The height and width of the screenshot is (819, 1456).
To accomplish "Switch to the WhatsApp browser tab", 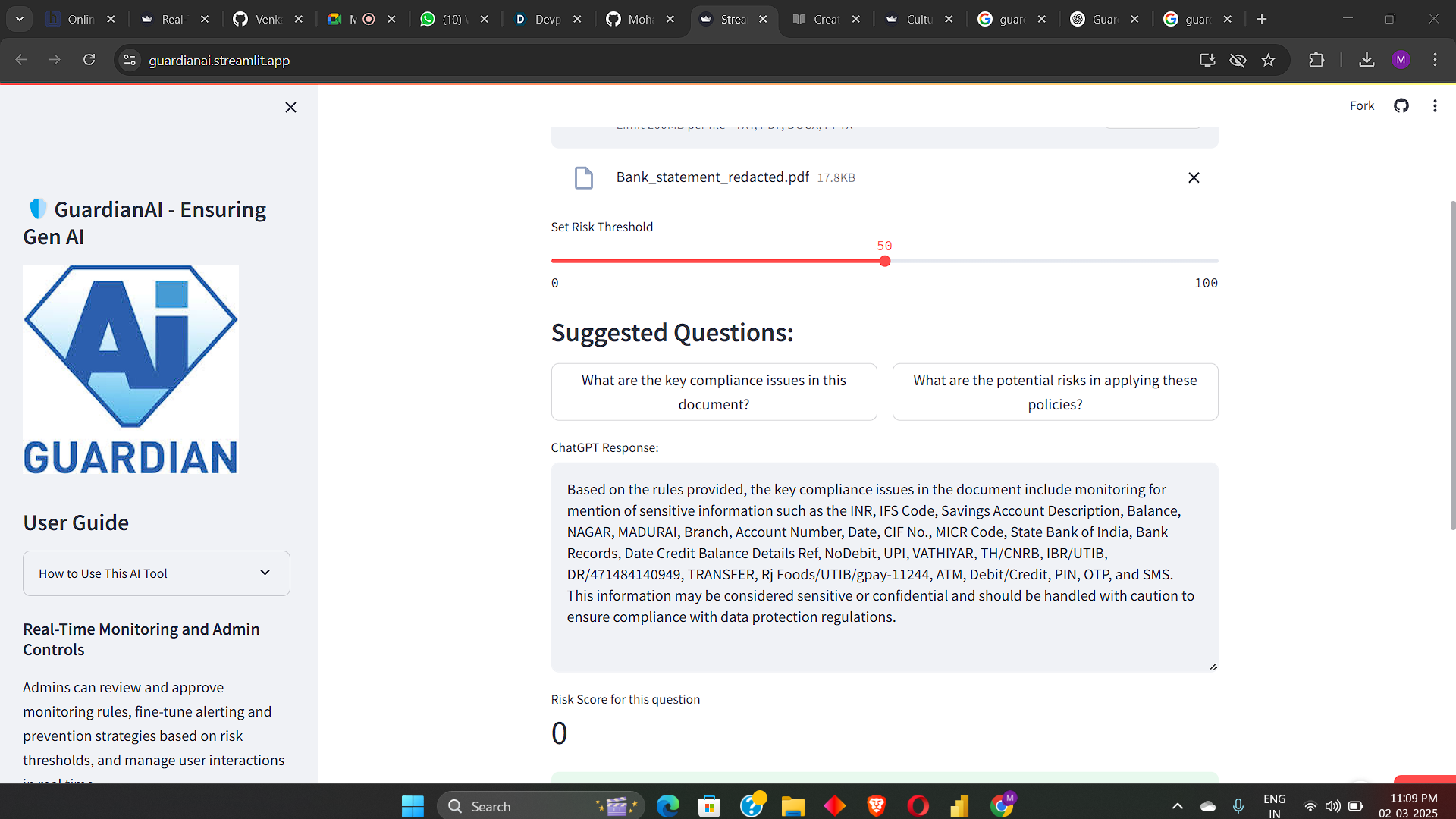I will (x=451, y=19).
